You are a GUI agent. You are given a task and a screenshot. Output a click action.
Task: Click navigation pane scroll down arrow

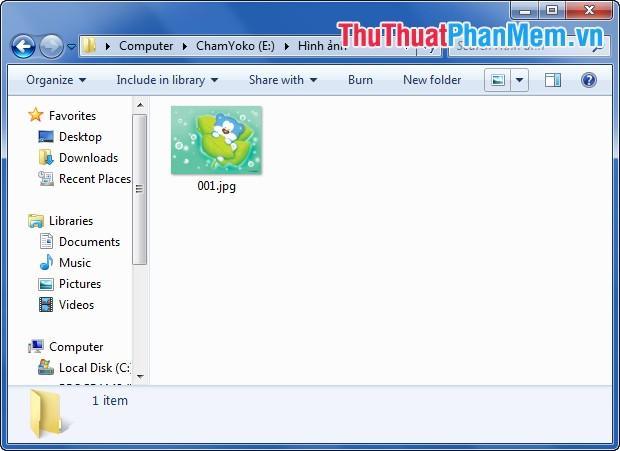tap(140, 376)
